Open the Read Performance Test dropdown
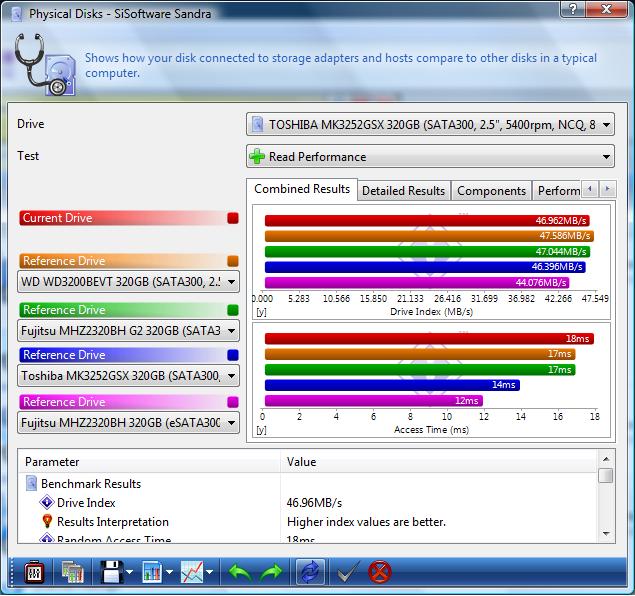The image size is (635, 596). point(430,156)
